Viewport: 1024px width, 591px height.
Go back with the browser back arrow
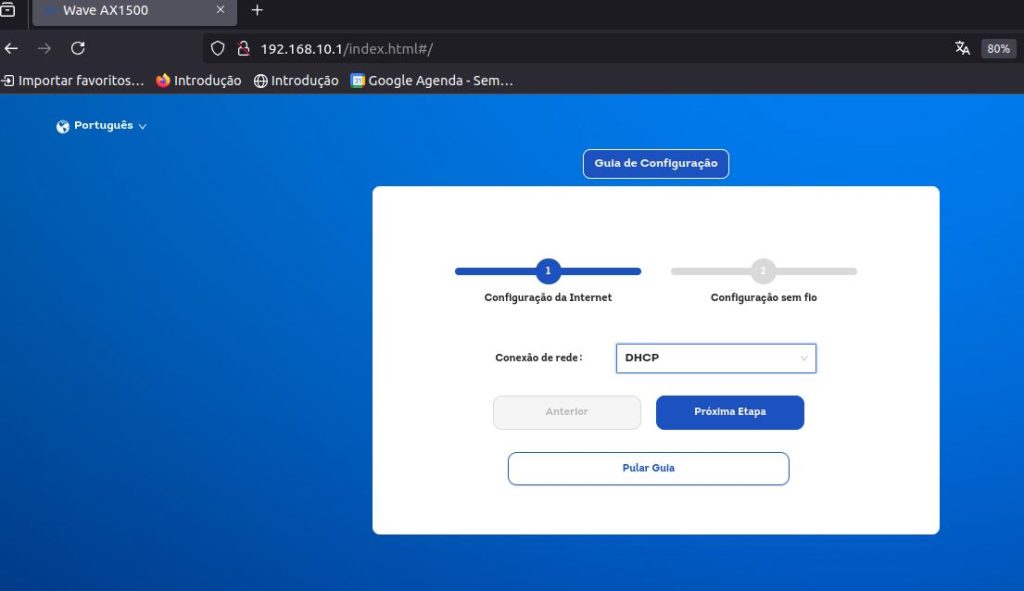click(x=11, y=48)
